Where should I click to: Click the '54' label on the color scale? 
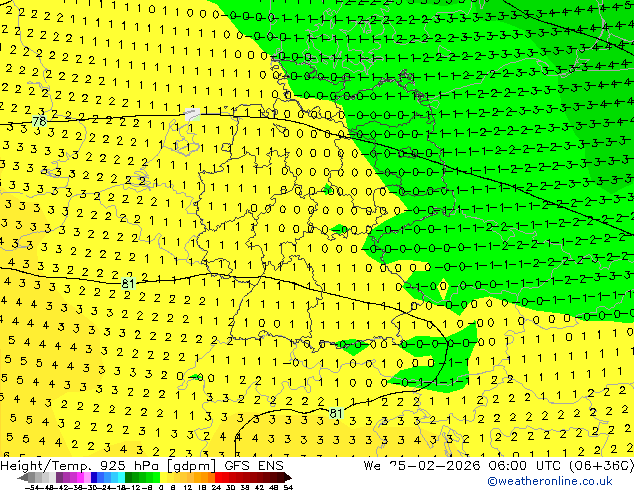point(288,487)
